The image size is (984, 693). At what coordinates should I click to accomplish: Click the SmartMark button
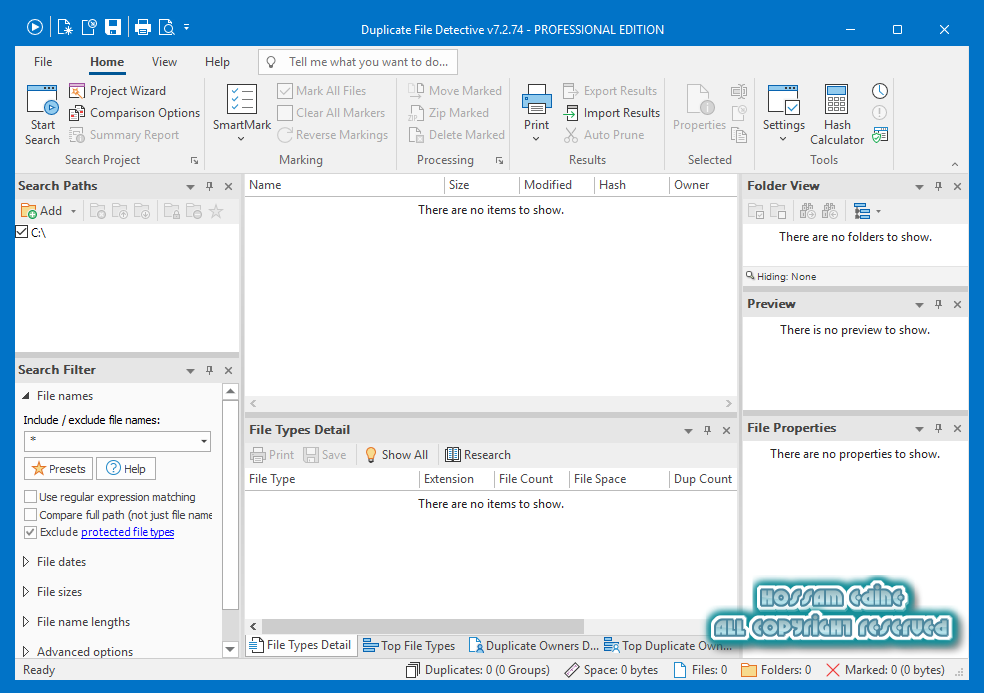click(242, 113)
